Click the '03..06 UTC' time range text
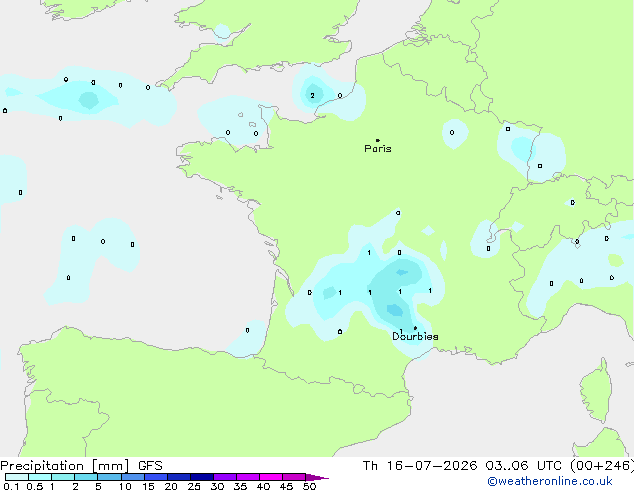This screenshot has height=490, width=634. (524, 466)
